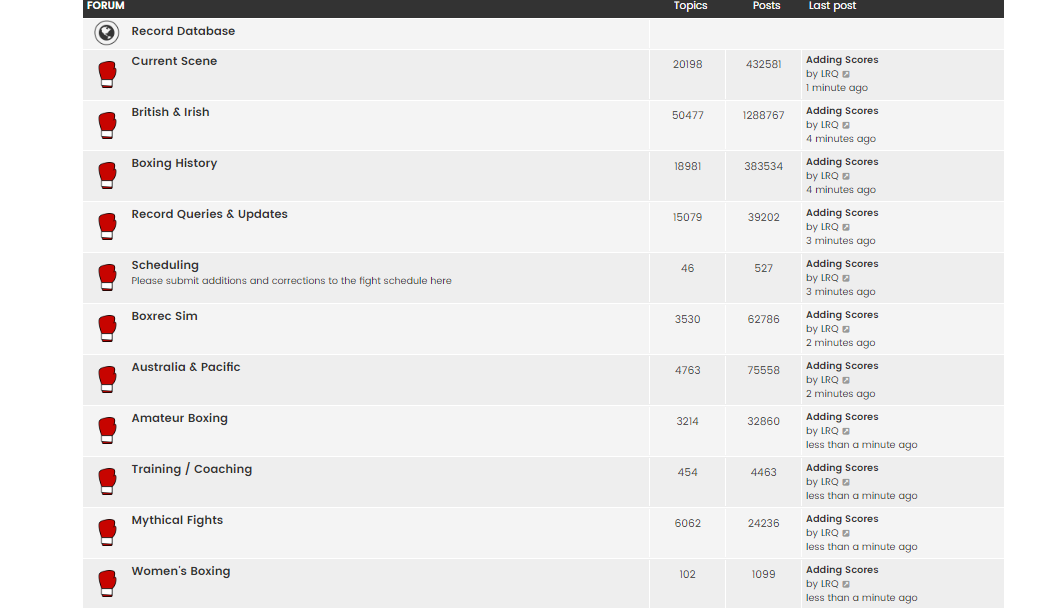View latest post icon in British & Irish row

846,125
